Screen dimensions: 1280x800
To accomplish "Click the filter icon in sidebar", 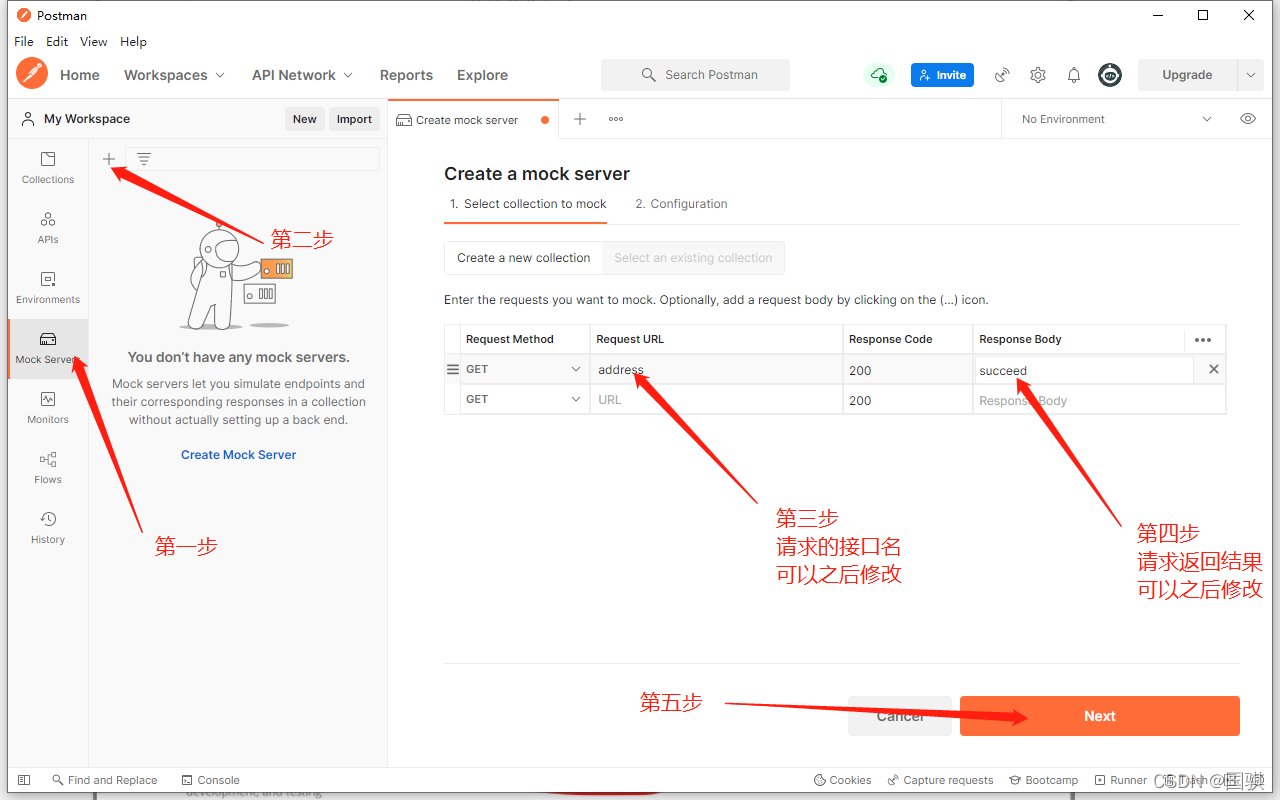I will 144,159.
